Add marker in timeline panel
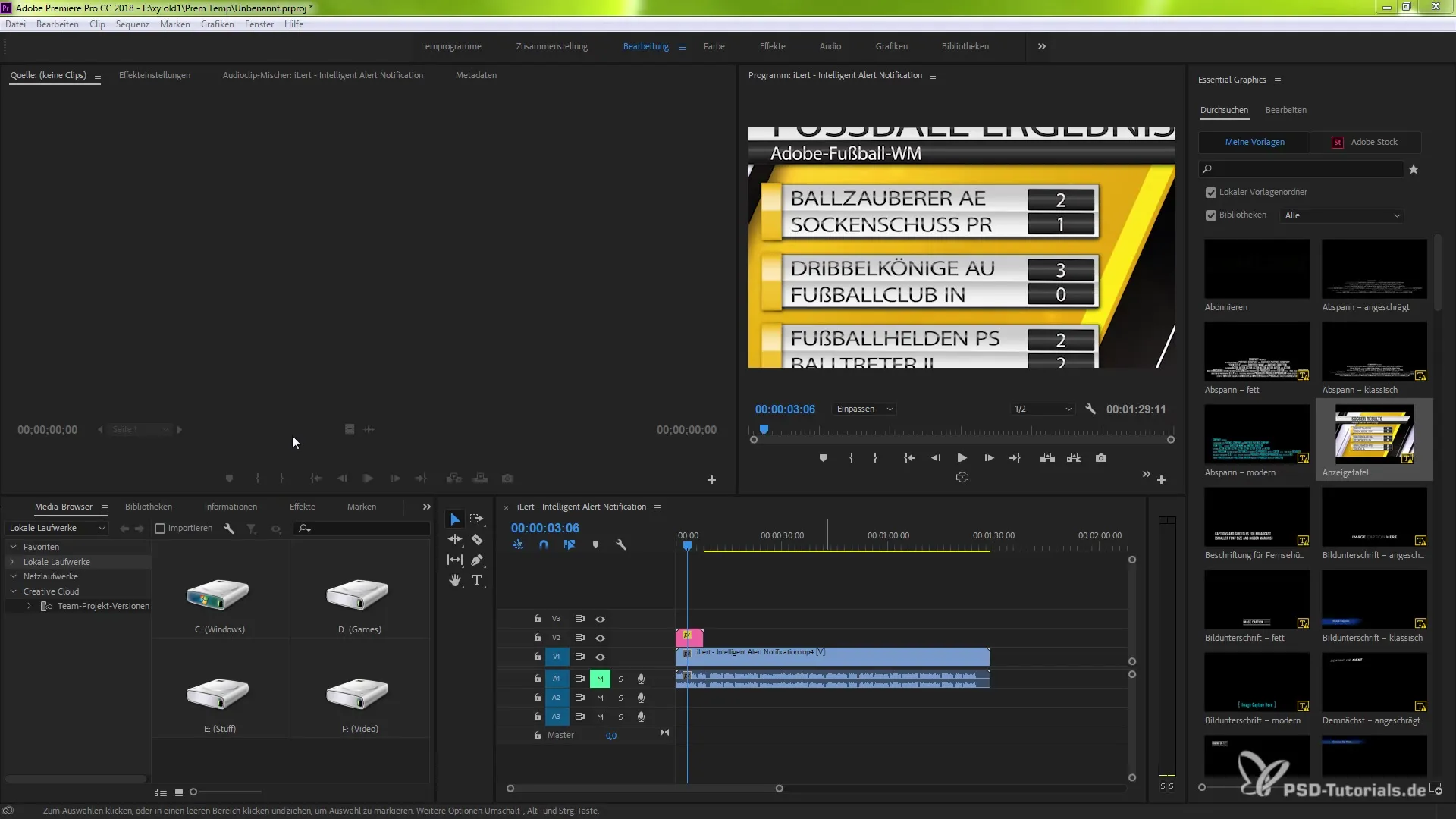1456x819 pixels. pyautogui.click(x=595, y=544)
